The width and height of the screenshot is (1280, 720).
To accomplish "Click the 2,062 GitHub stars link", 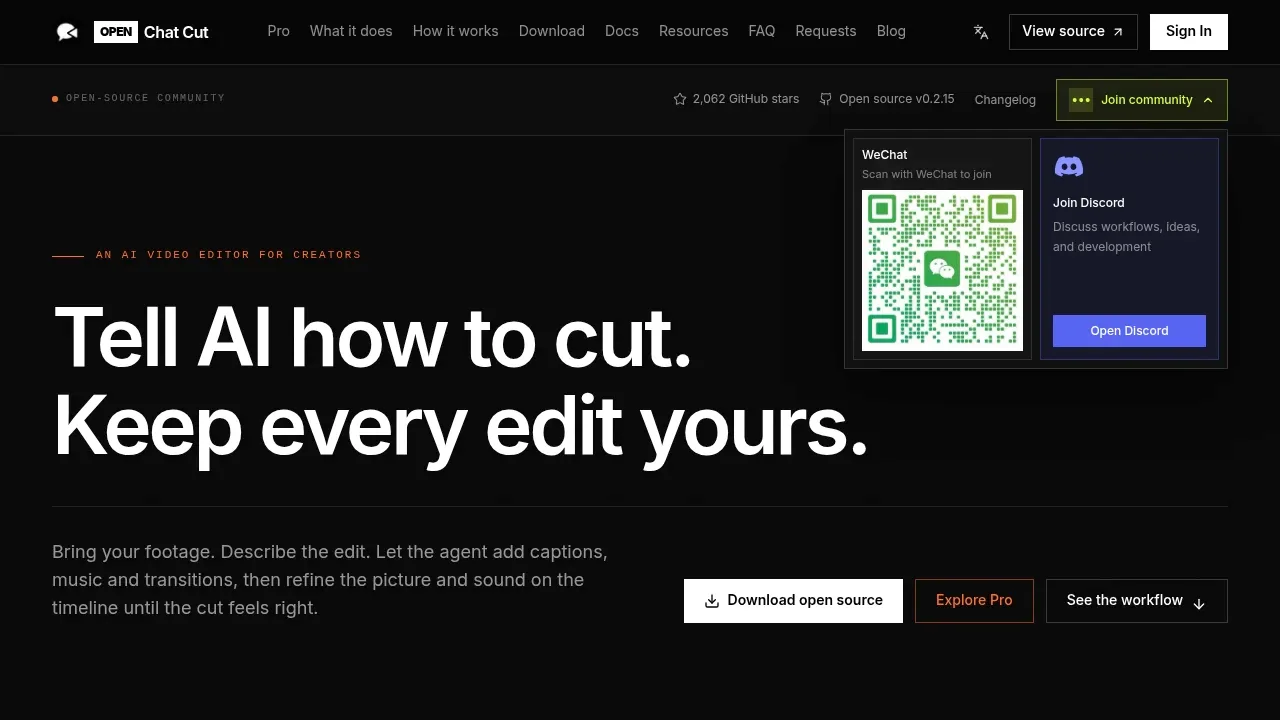I will click(x=736, y=99).
